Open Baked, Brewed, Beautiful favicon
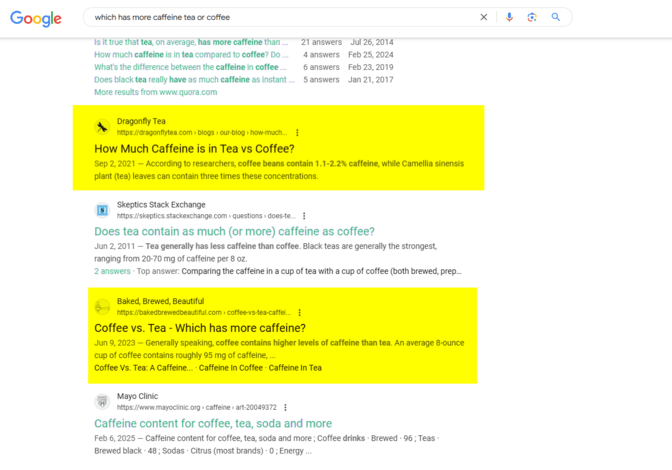This screenshot has height=470, width=672. 102,307
